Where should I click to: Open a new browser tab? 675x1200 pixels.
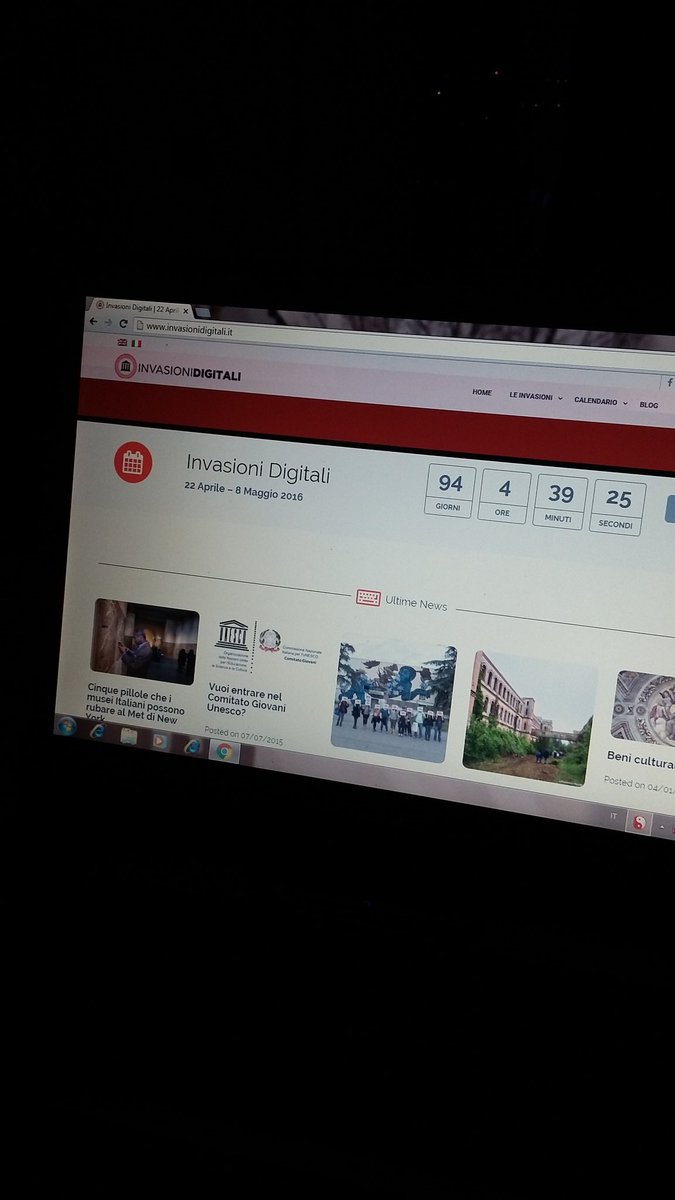(x=203, y=313)
